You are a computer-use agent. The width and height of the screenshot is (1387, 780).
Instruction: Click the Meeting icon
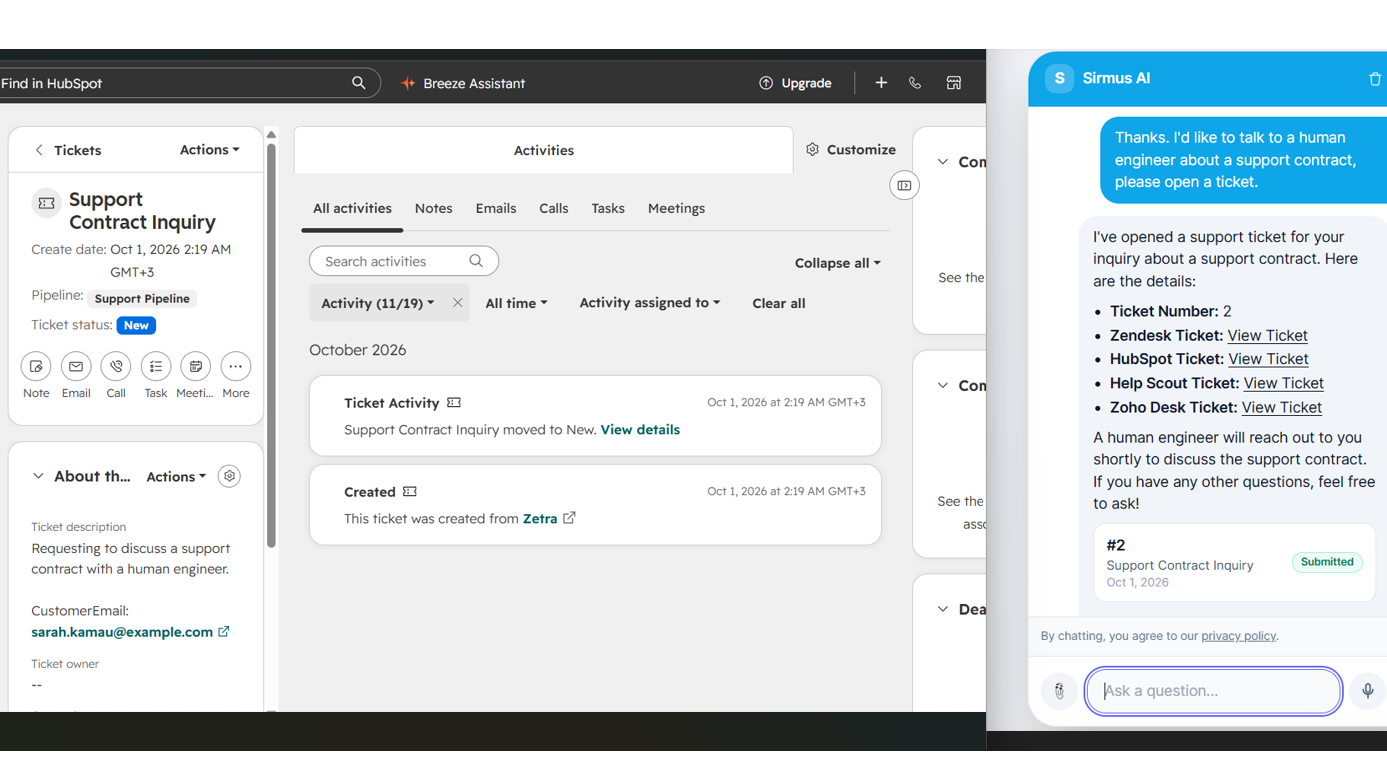click(x=195, y=367)
